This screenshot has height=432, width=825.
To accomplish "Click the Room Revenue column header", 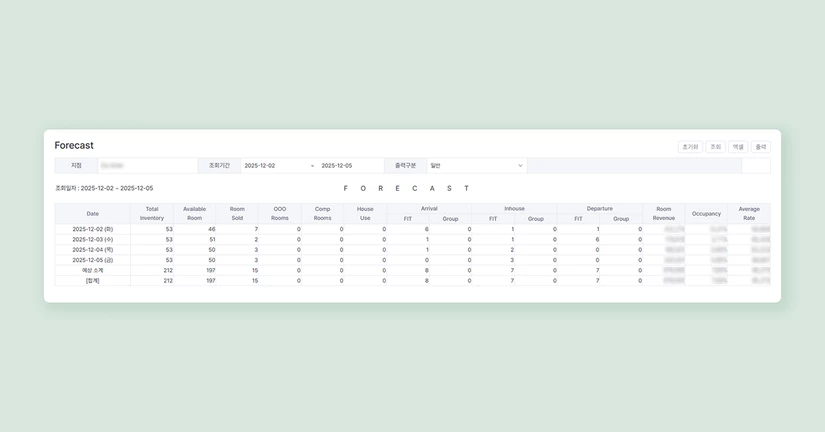I will pyautogui.click(x=663, y=214).
